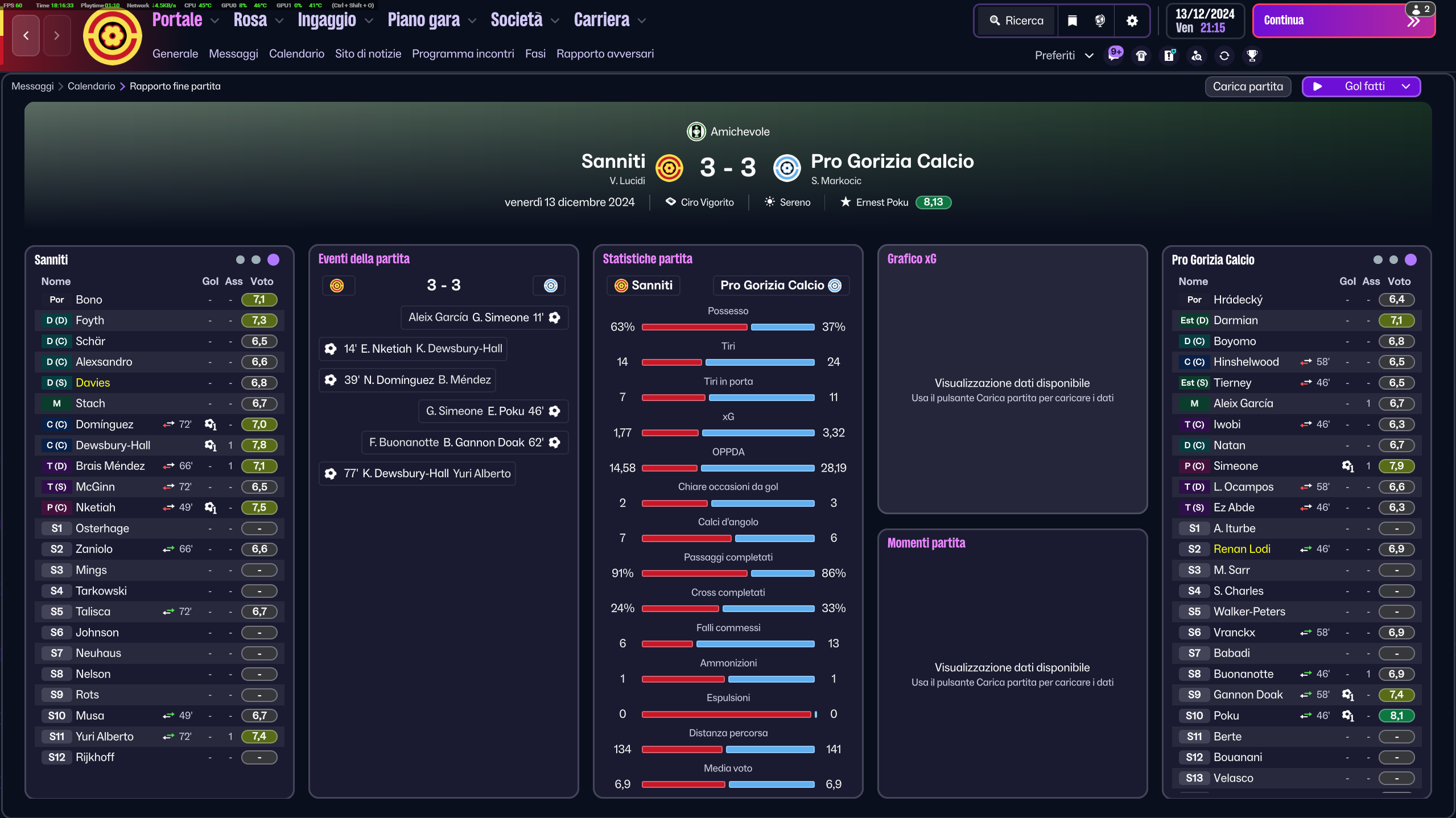1456x818 pixels.
Task: Click the Carica partita button
Action: click(1248, 86)
